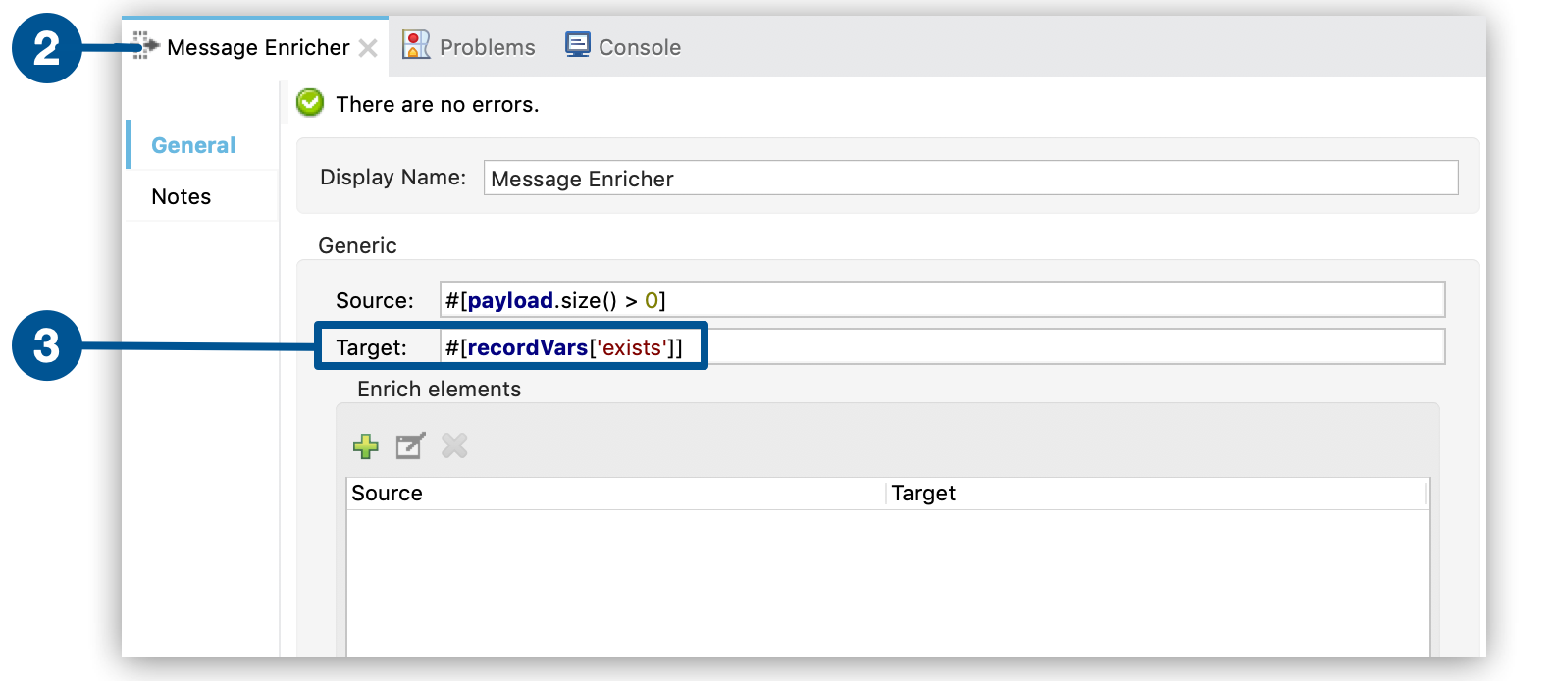The image size is (1568, 681).
Task: Click the delete enrich element X icon
Action: pos(454,446)
